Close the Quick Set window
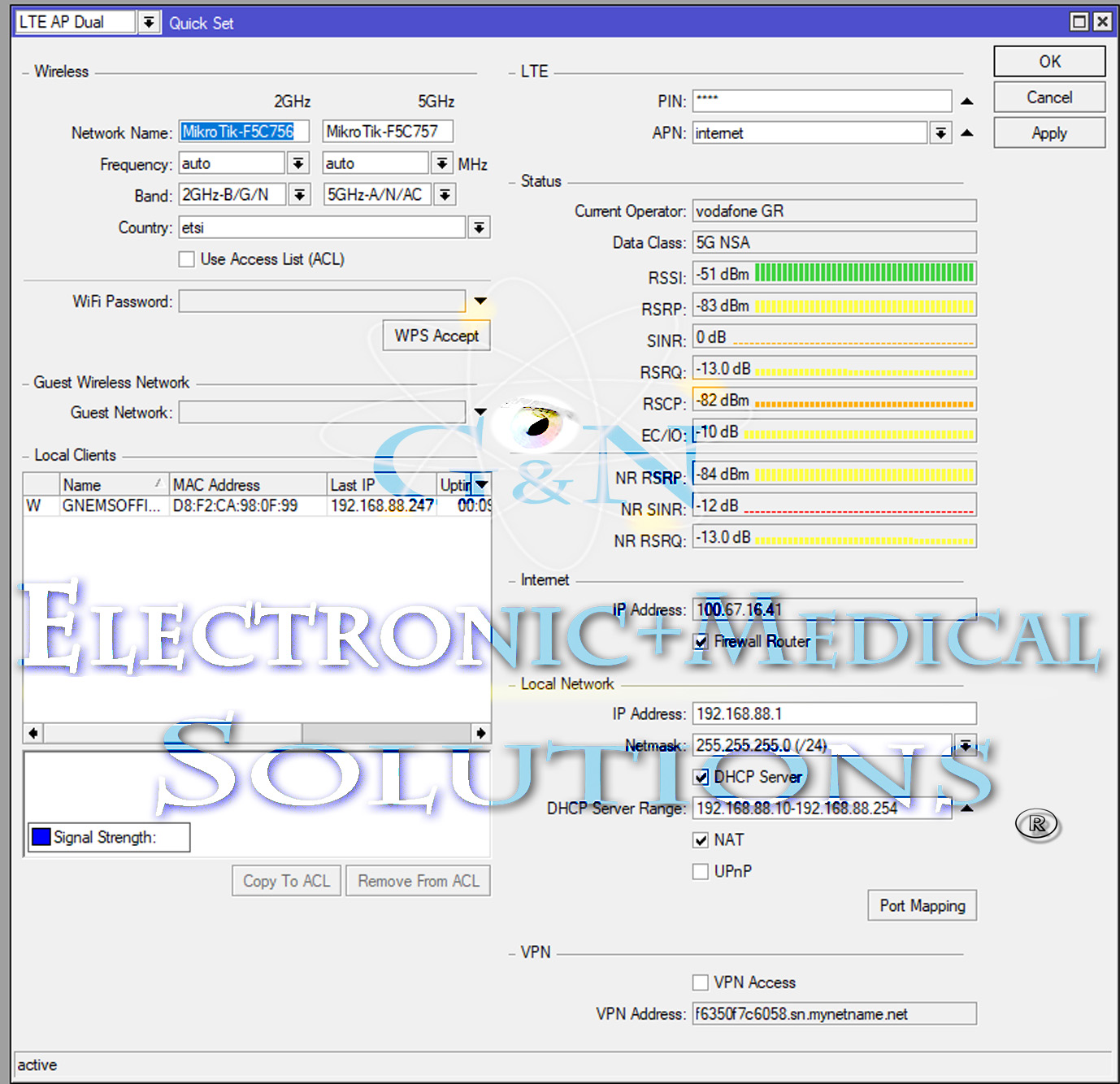The height and width of the screenshot is (1084, 1120). [x=1102, y=22]
